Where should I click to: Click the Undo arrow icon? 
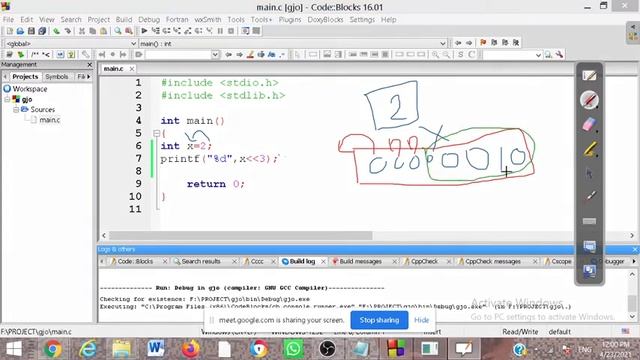(x=56, y=31)
